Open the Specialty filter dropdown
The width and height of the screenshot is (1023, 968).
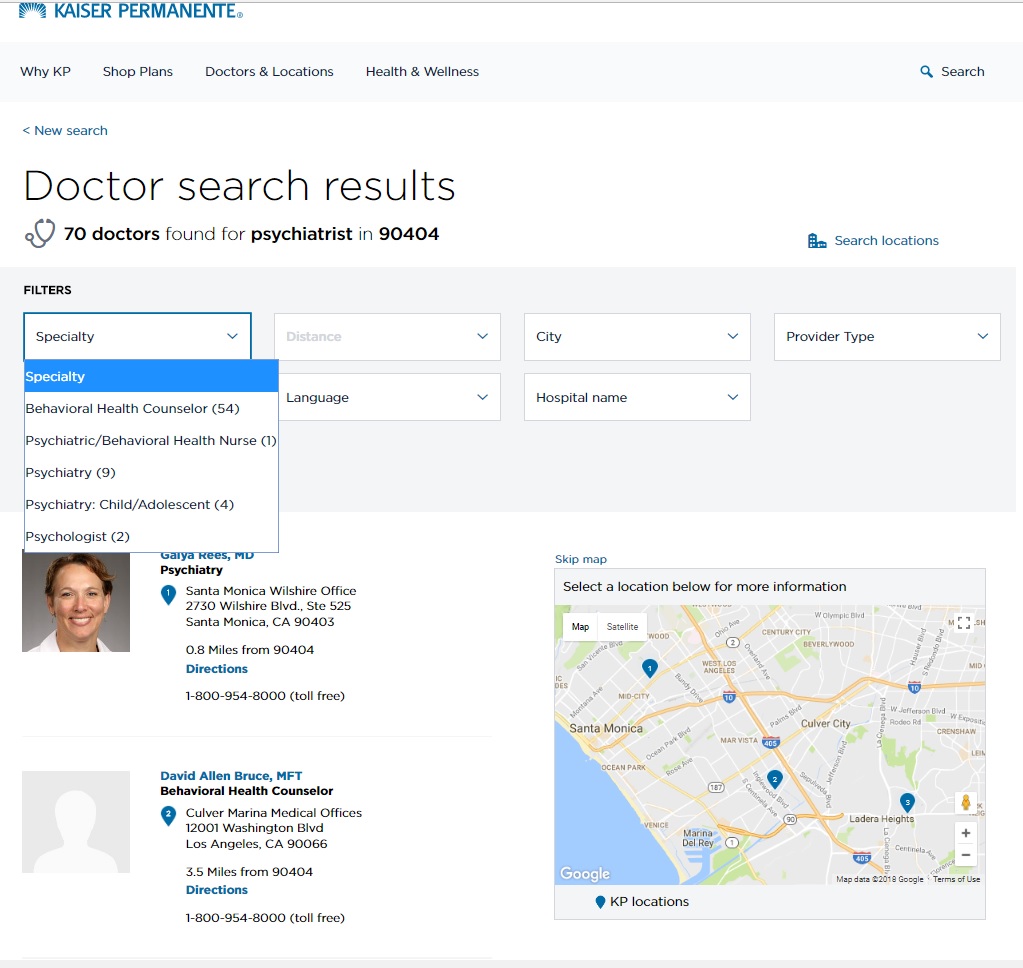[x=137, y=337]
